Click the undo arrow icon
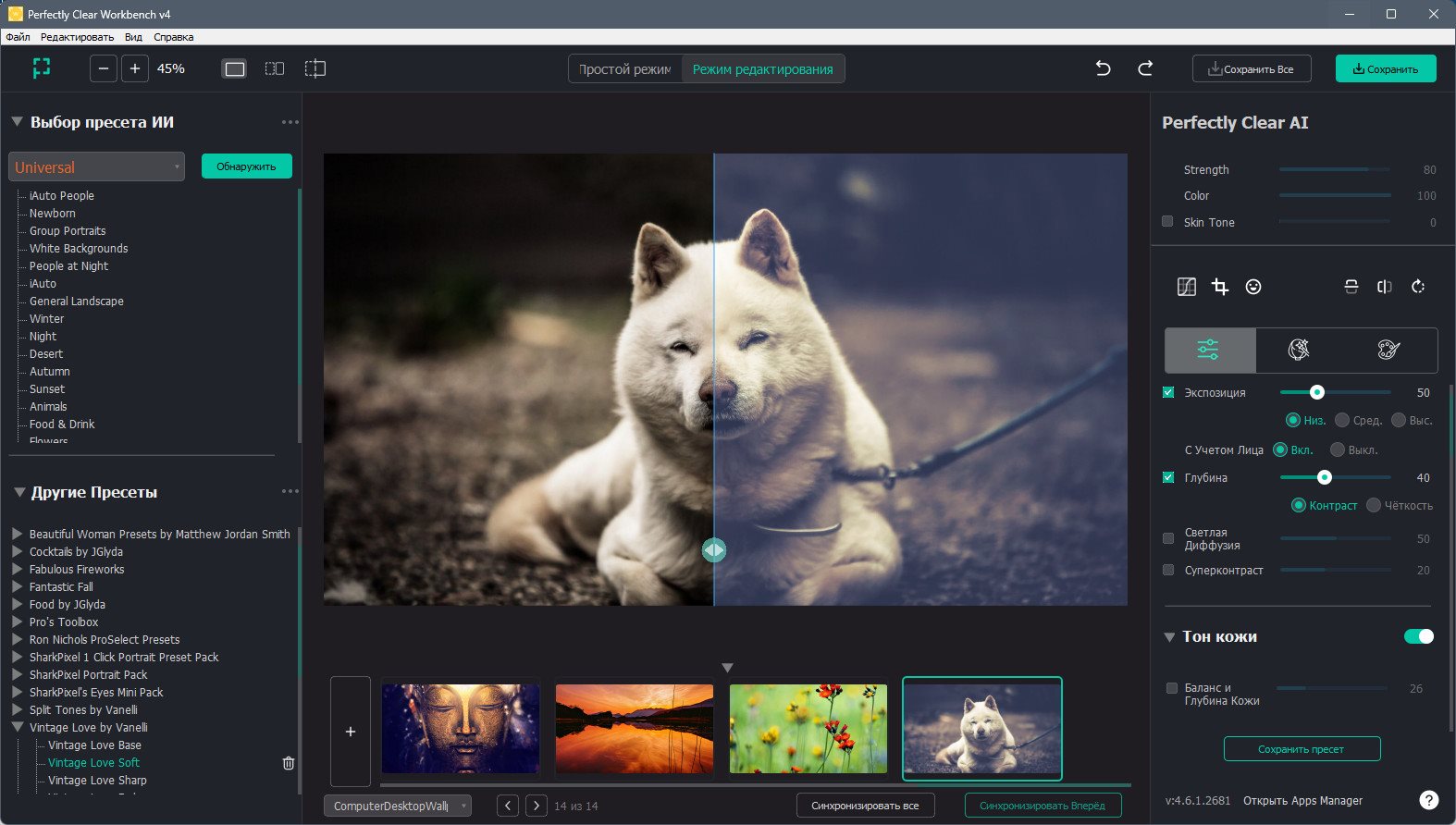 (x=1103, y=68)
